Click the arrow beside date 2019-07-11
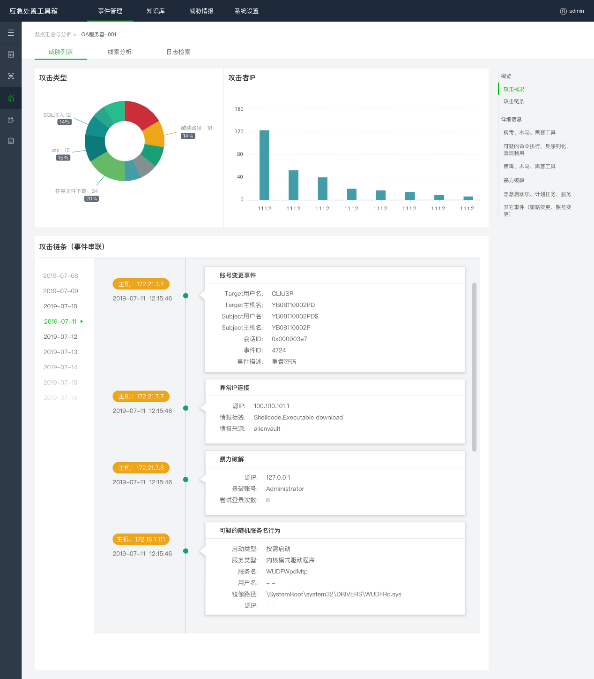This screenshot has height=679, width=594. click(x=82, y=321)
